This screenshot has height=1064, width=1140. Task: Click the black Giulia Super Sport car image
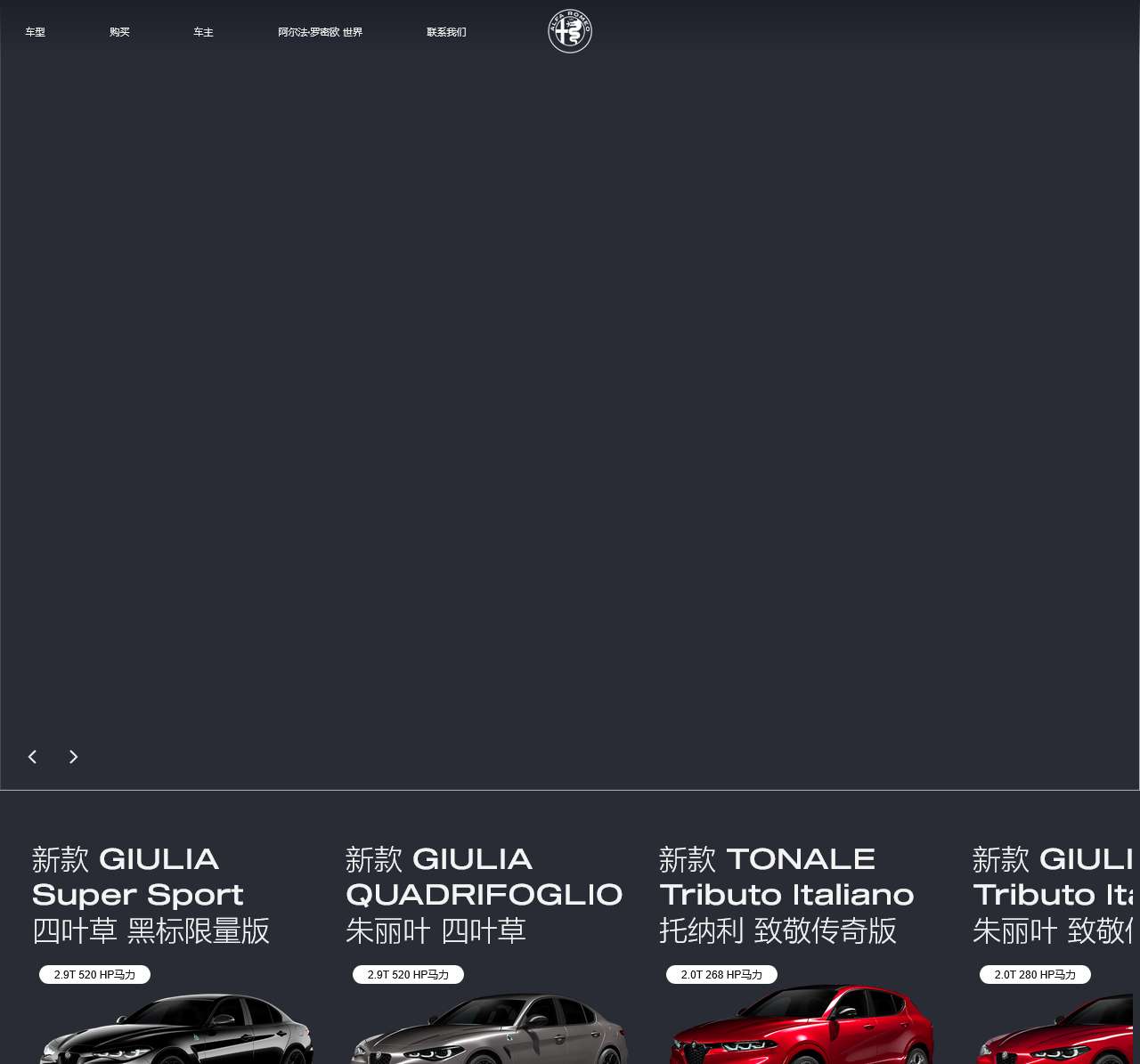(176, 1028)
